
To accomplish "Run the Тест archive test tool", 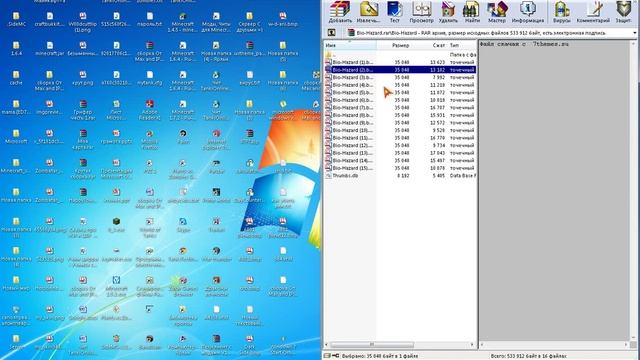I will click(x=394, y=11).
